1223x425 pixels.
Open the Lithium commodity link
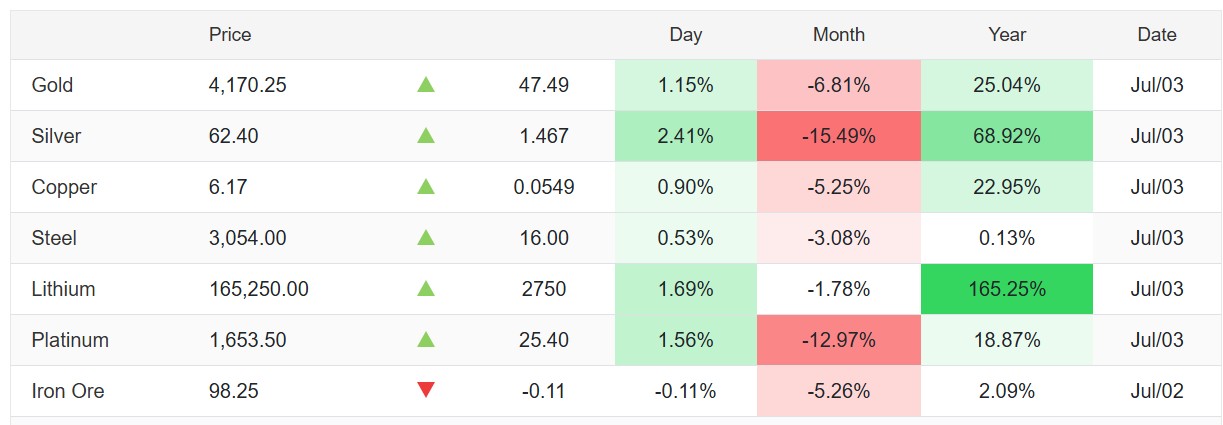(64, 289)
